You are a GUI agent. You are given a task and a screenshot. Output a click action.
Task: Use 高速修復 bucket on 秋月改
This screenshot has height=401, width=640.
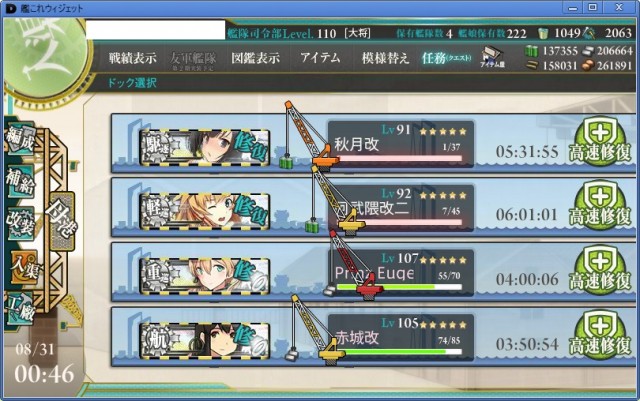600,142
